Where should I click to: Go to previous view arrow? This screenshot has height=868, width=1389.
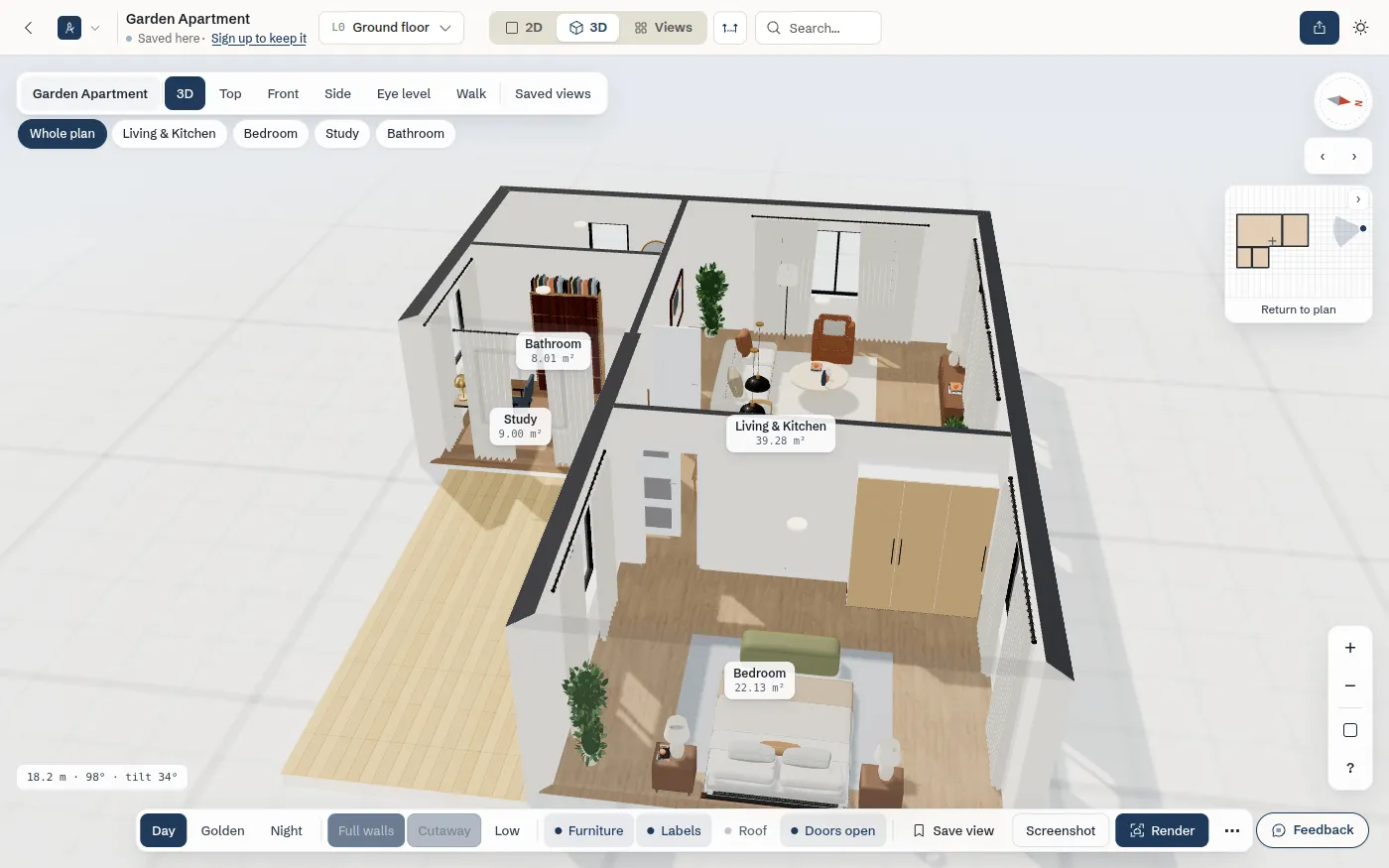click(x=1323, y=157)
